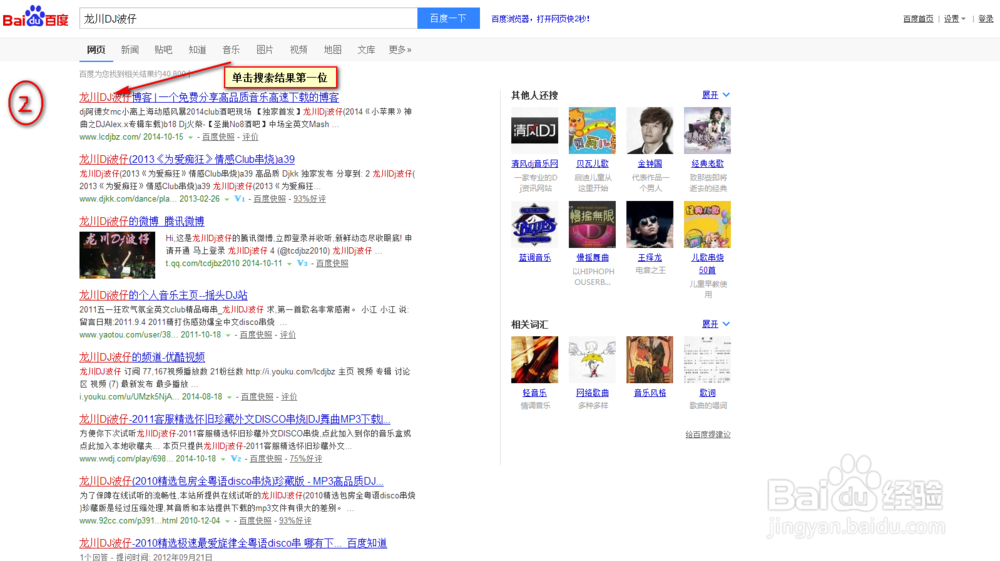Select the 王绎龙 portrait thumbnail
This screenshot has width=1000, height=561.
coord(649,224)
